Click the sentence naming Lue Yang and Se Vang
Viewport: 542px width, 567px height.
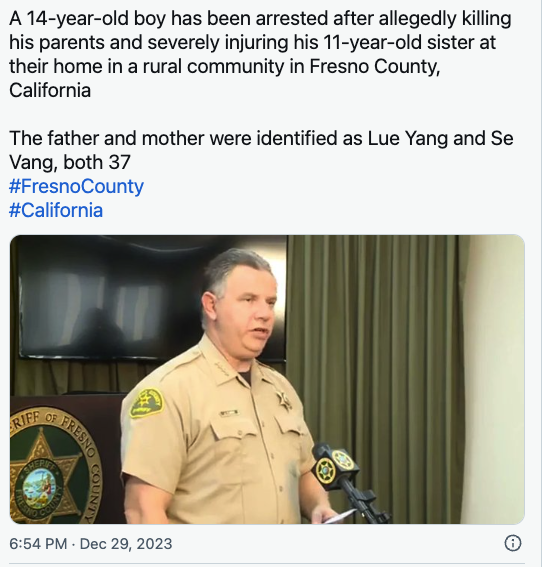pyautogui.click(x=261, y=150)
